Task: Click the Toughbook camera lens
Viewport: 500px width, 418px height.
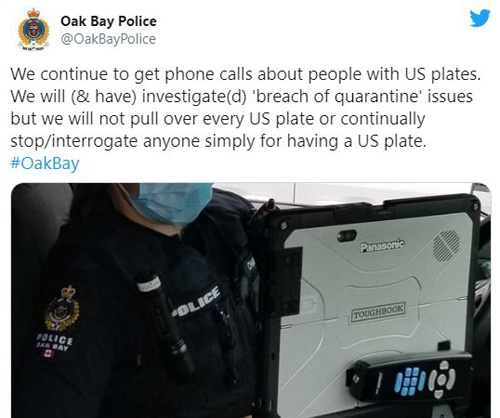Action: [x=346, y=236]
